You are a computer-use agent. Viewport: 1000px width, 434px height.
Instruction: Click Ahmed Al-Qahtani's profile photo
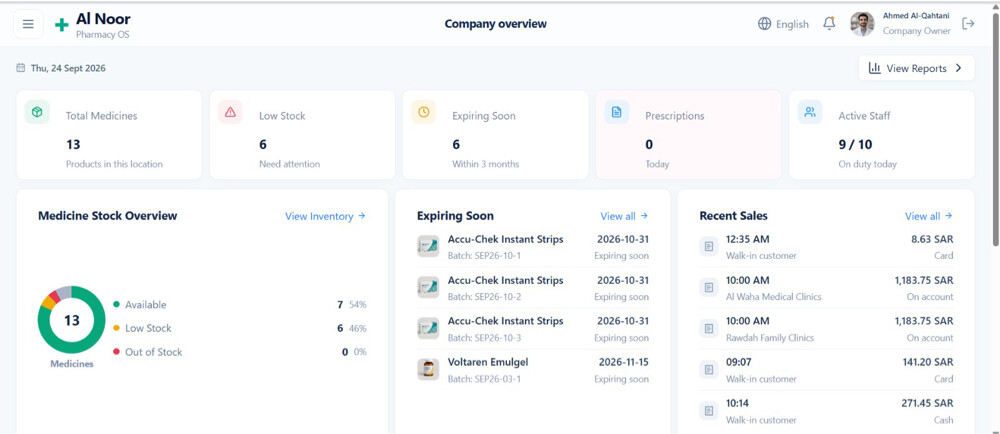click(x=862, y=24)
